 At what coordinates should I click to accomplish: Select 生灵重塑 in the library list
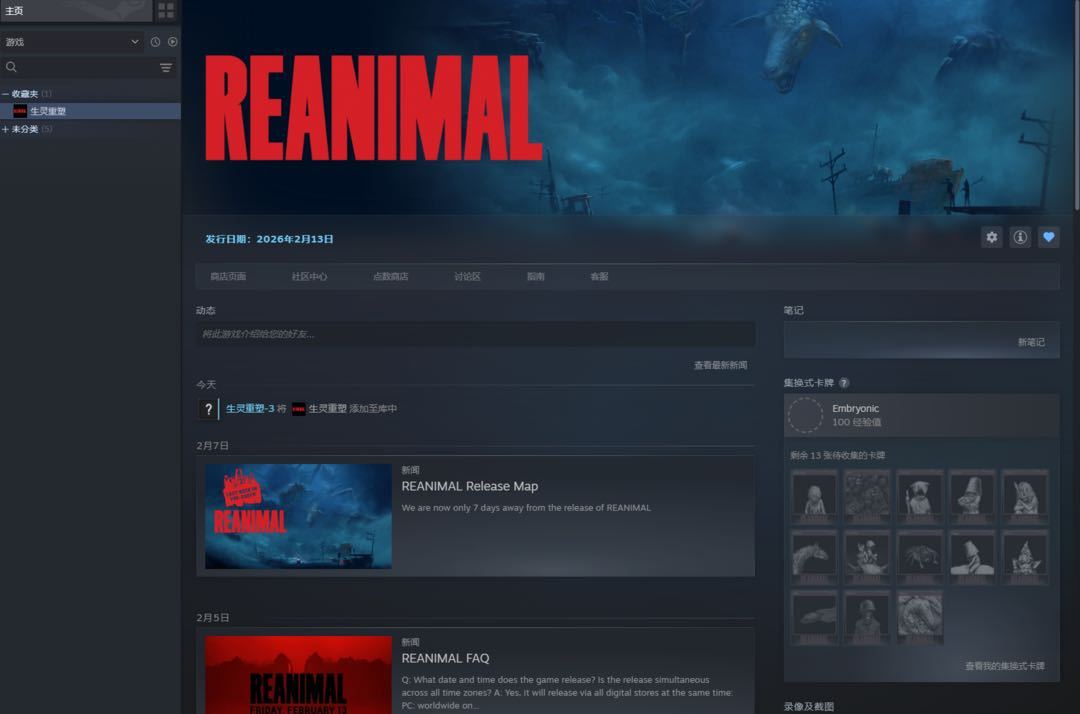tap(90, 111)
